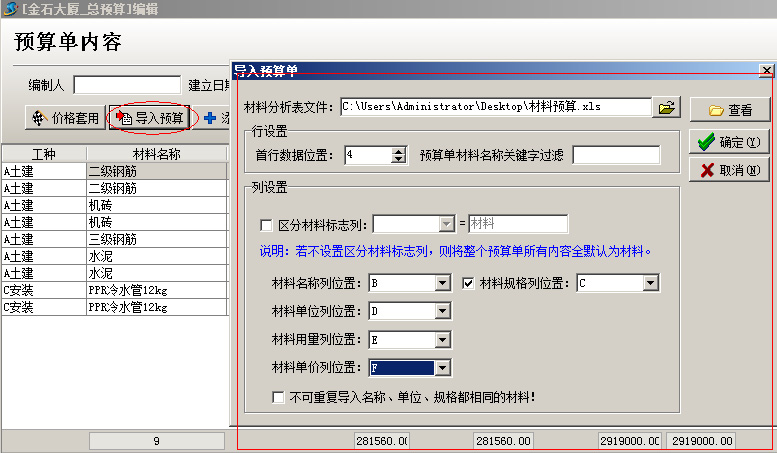777x453 pixels.
Task: Click the last 2919000.00 footer total
Action: (702, 441)
